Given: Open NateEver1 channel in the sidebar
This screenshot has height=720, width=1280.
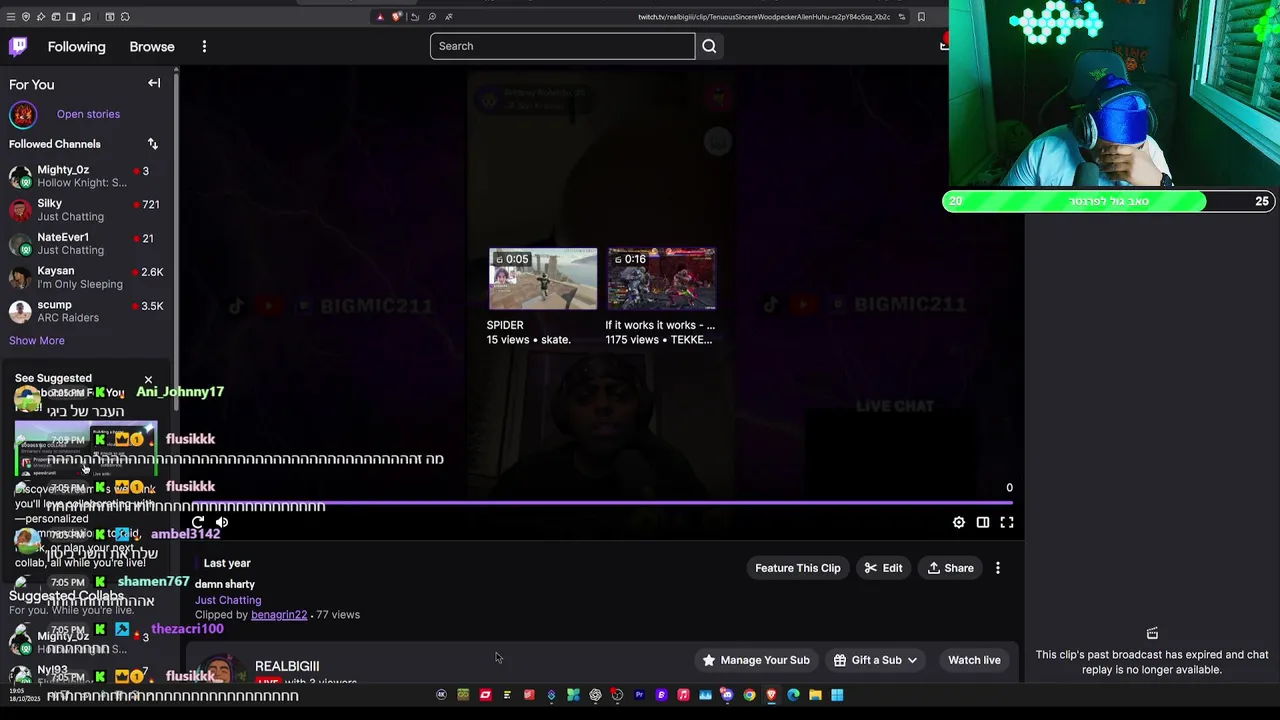Looking at the screenshot, I should pos(87,244).
